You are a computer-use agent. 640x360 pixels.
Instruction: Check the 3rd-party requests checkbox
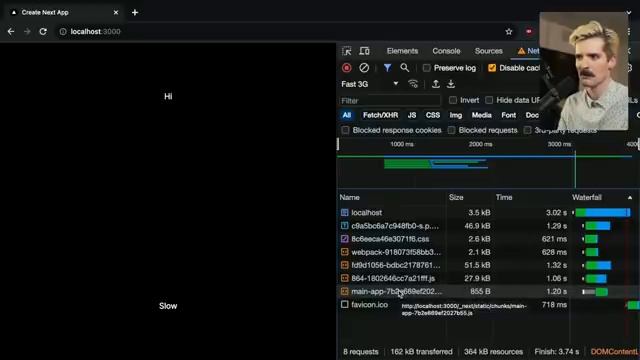(x=527, y=130)
